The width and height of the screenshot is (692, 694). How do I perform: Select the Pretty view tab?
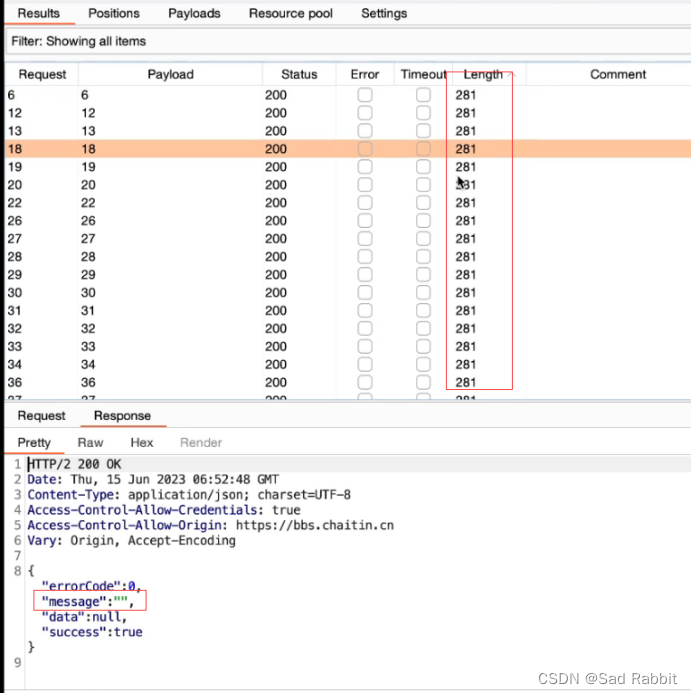34,443
